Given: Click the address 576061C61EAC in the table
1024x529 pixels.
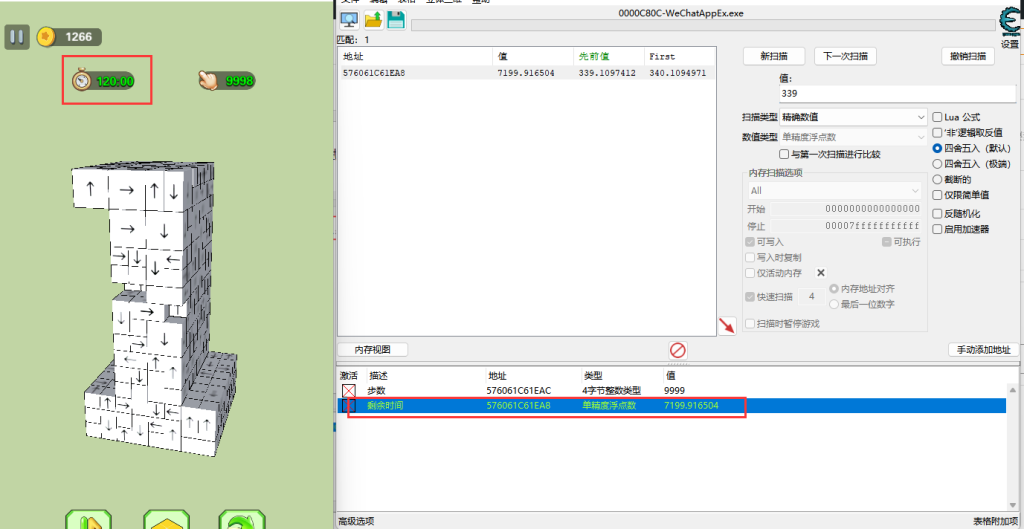Looking at the screenshot, I should point(519,391).
